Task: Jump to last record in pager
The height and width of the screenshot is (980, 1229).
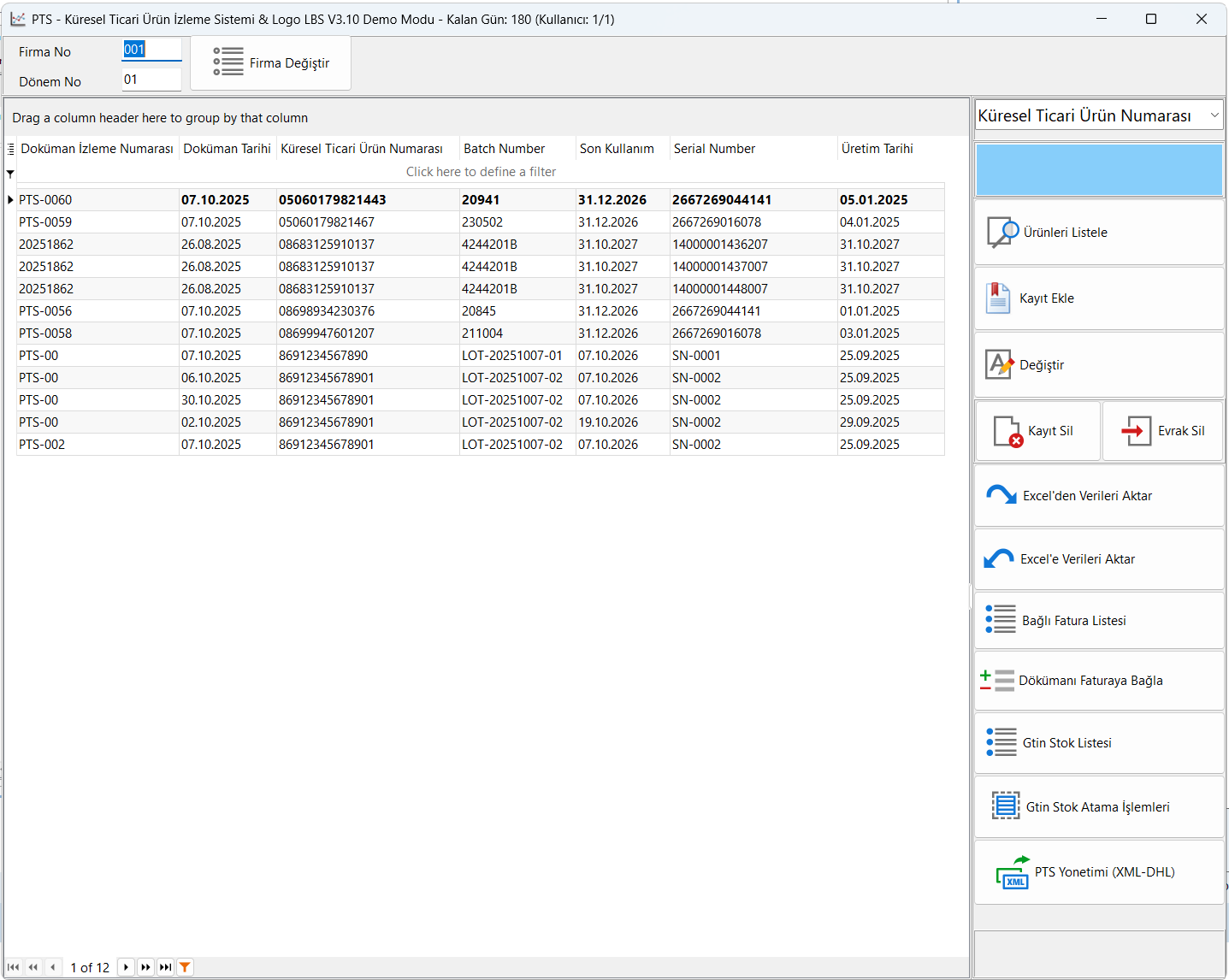Action: pos(165,967)
